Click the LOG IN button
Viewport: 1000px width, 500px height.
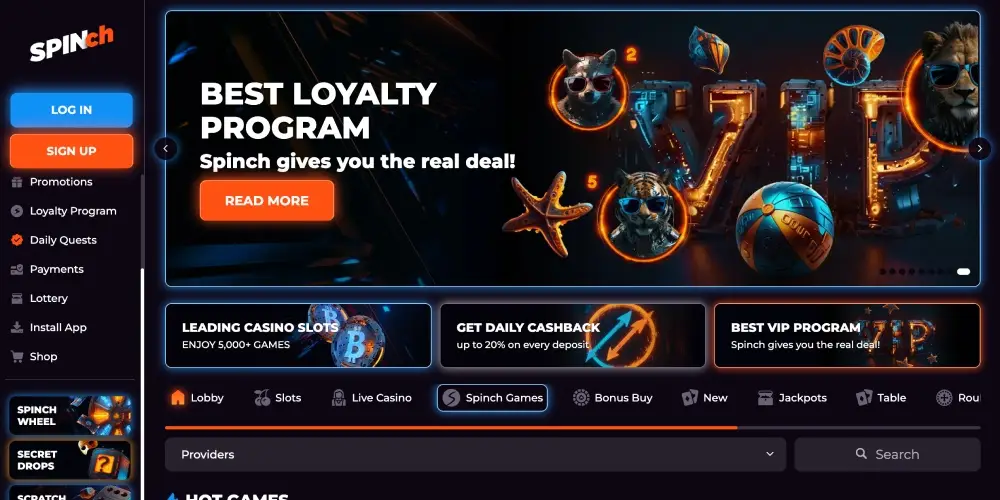(x=71, y=110)
